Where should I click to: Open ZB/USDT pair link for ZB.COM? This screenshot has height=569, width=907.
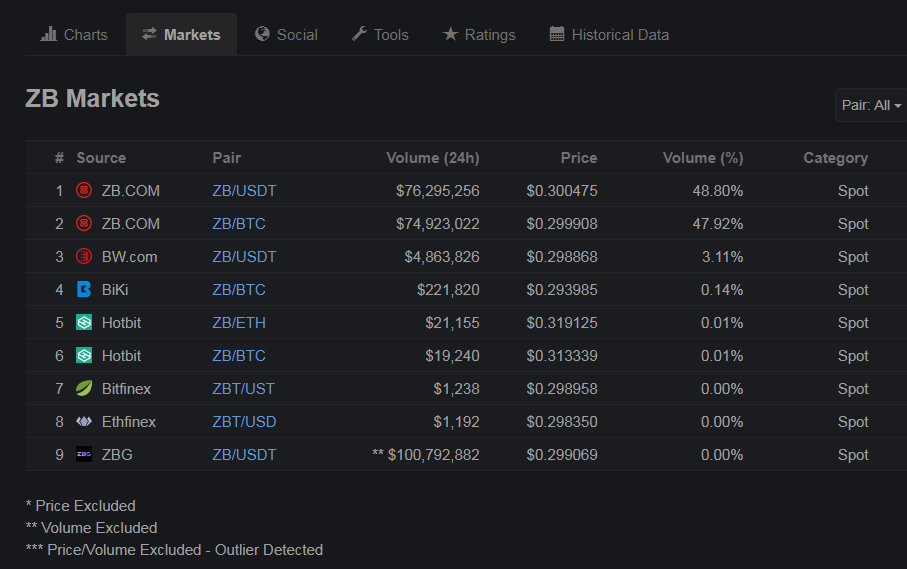pos(244,191)
